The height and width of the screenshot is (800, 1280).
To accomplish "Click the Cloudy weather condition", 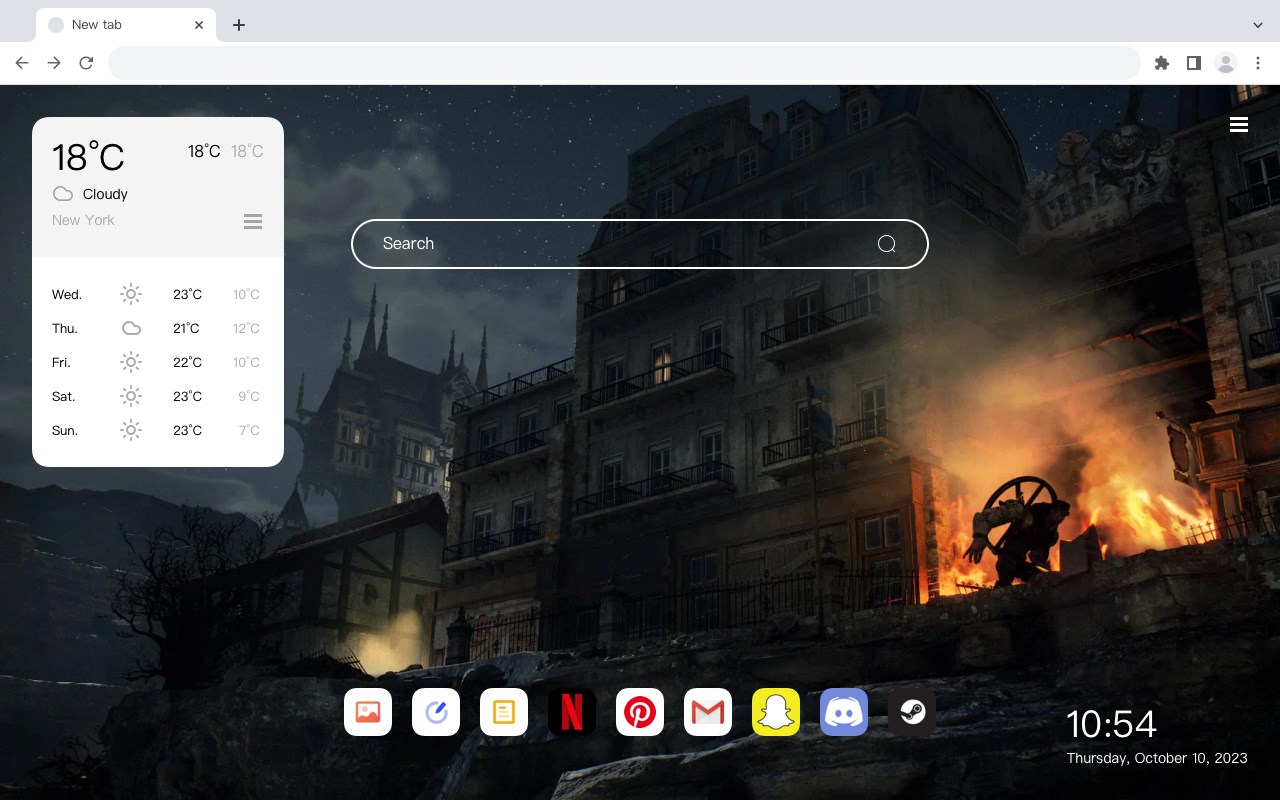I will click(105, 194).
